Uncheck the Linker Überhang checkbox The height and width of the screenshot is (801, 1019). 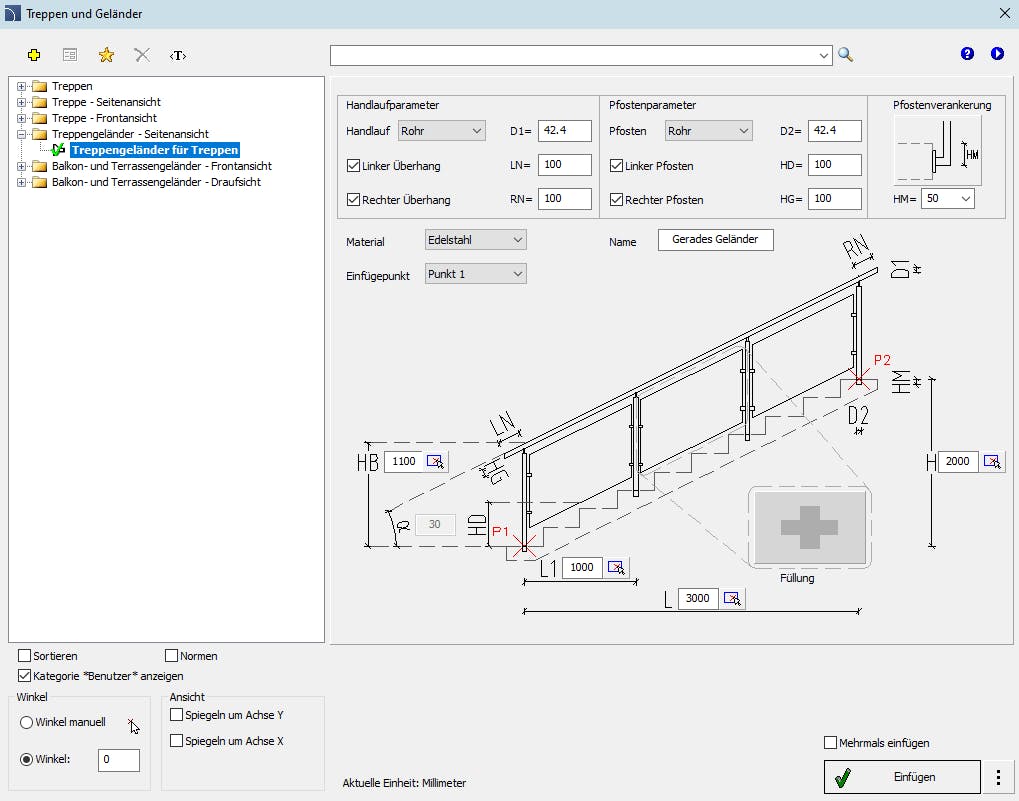pos(353,166)
